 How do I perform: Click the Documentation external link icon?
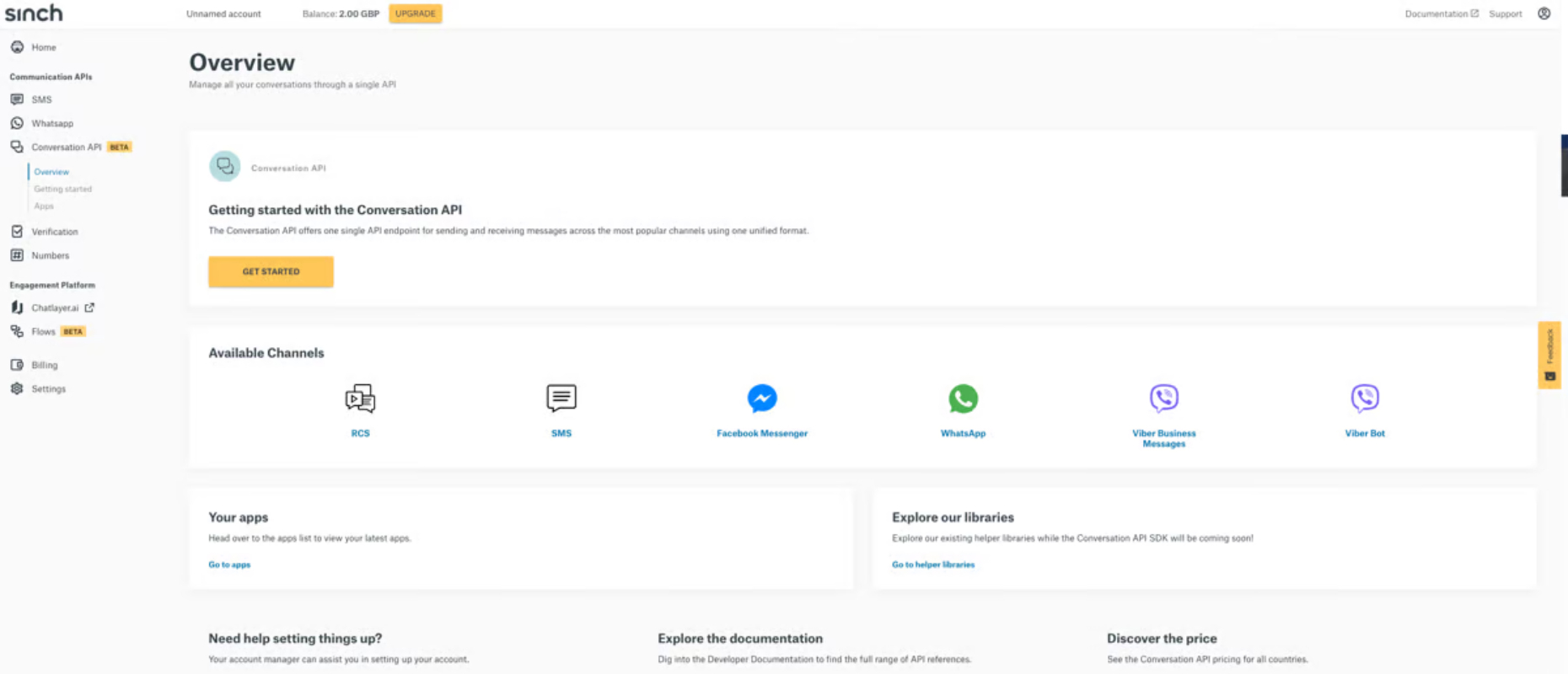point(1474,13)
